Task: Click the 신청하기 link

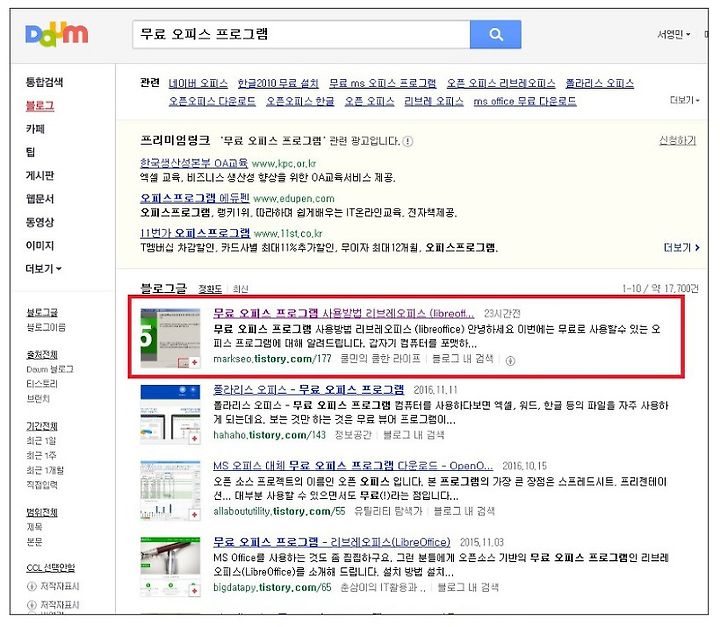Action: click(677, 141)
